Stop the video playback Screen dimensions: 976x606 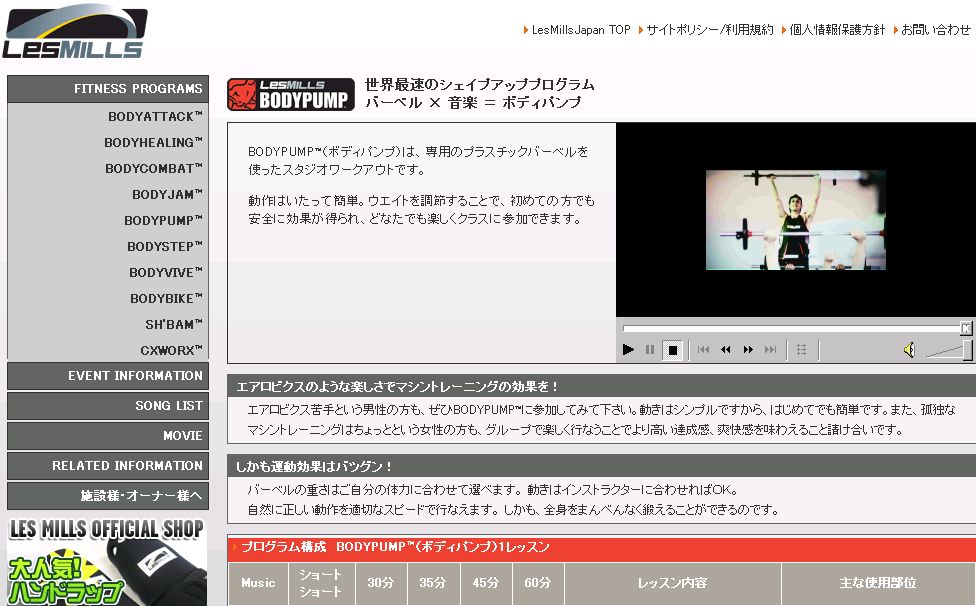tap(672, 350)
